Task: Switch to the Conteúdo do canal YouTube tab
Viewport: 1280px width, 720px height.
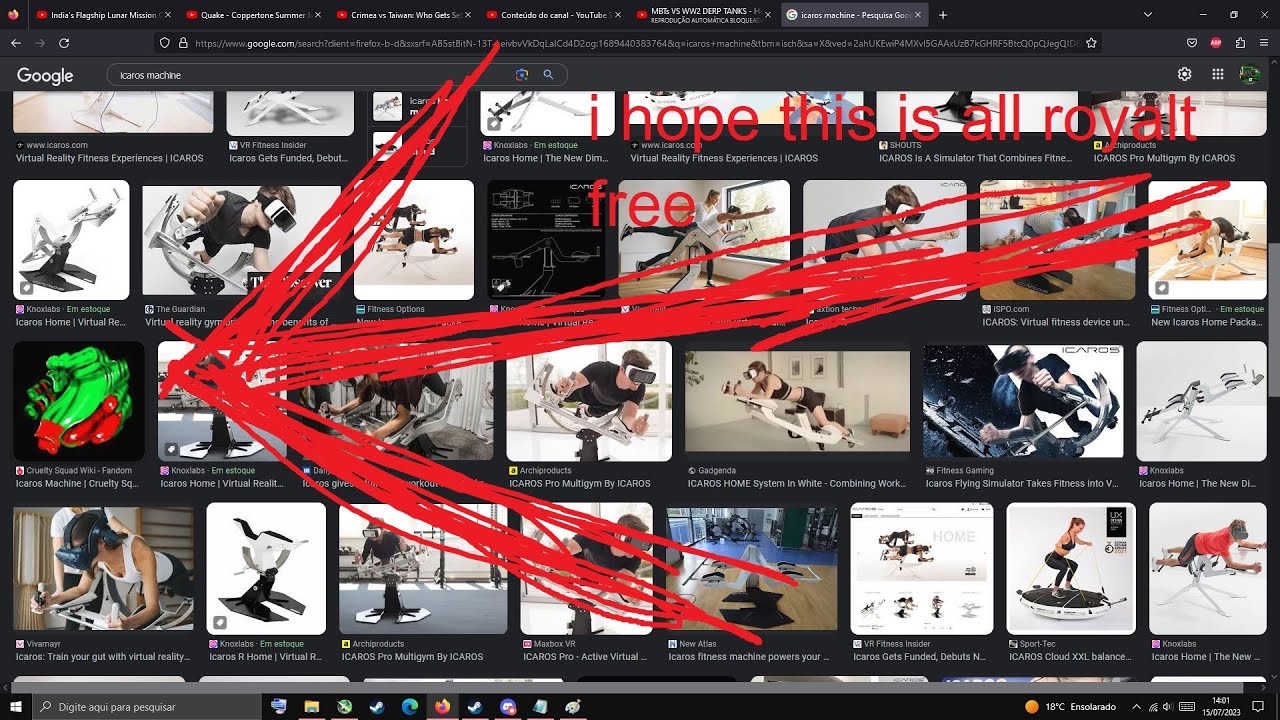Action: [x=552, y=15]
